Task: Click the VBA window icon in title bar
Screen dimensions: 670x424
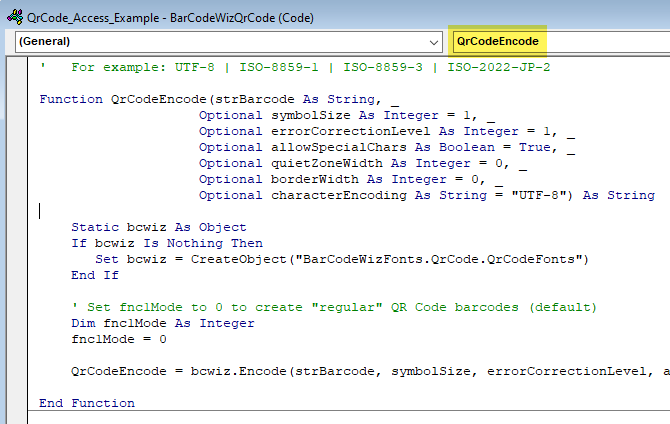Action: point(15,18)
